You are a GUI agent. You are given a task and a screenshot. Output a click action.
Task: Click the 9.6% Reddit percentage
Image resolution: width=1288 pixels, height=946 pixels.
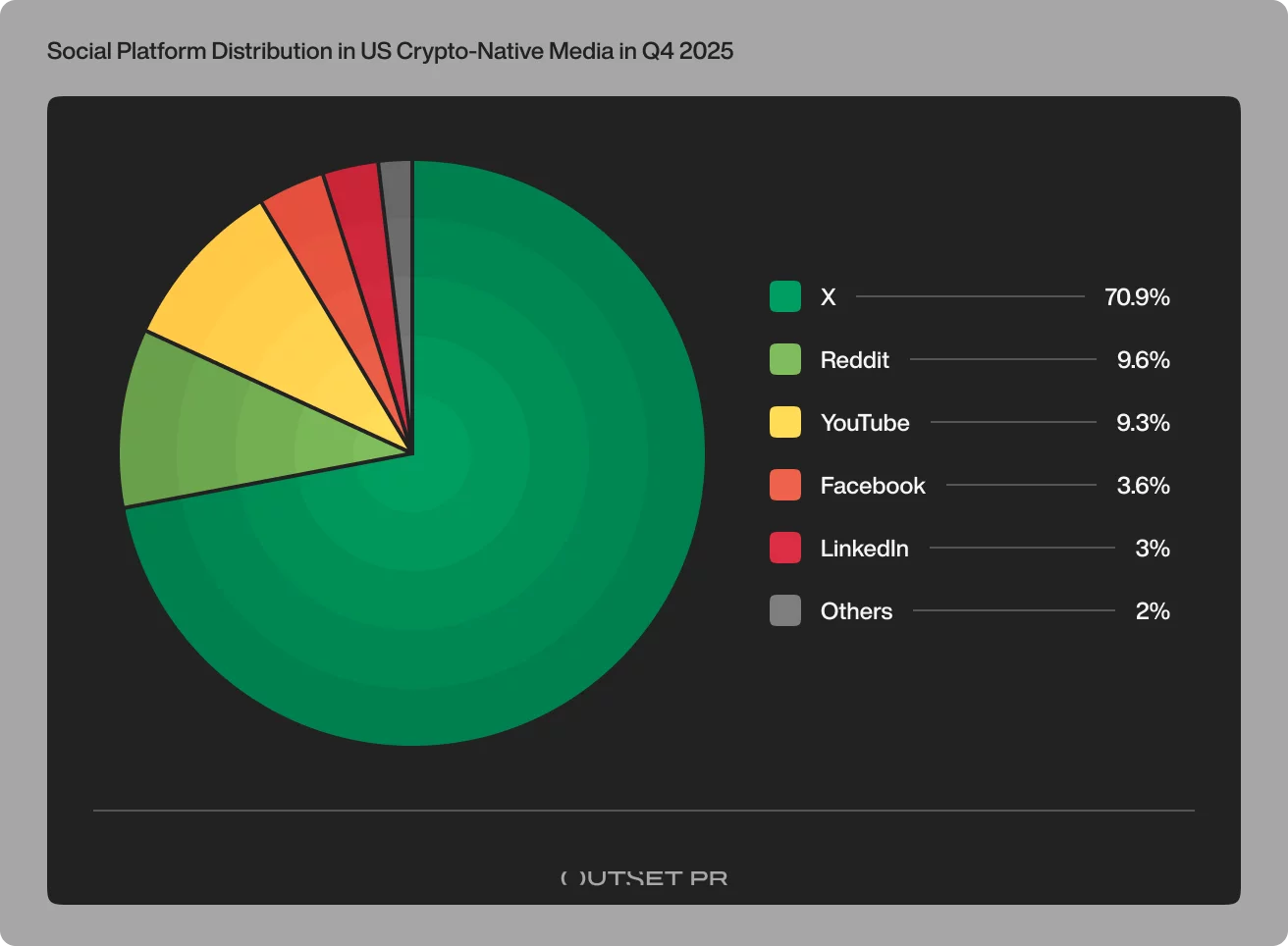click(1144, 359)
